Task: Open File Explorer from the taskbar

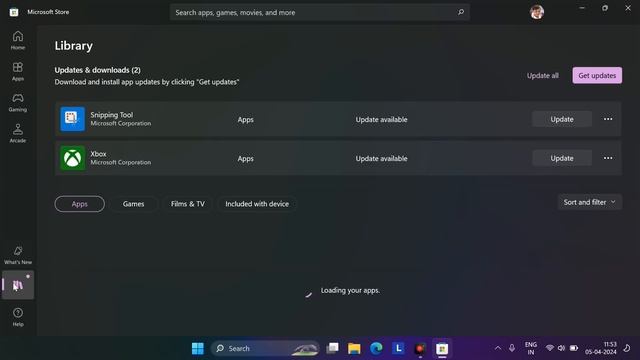Action: (x=354, y=348)
